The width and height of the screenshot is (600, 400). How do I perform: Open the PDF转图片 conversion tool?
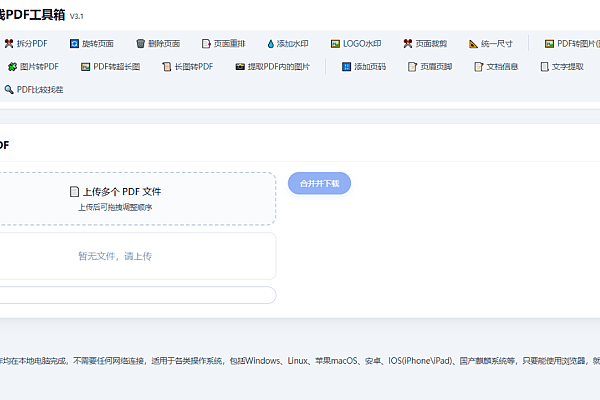tap(572, 44)
